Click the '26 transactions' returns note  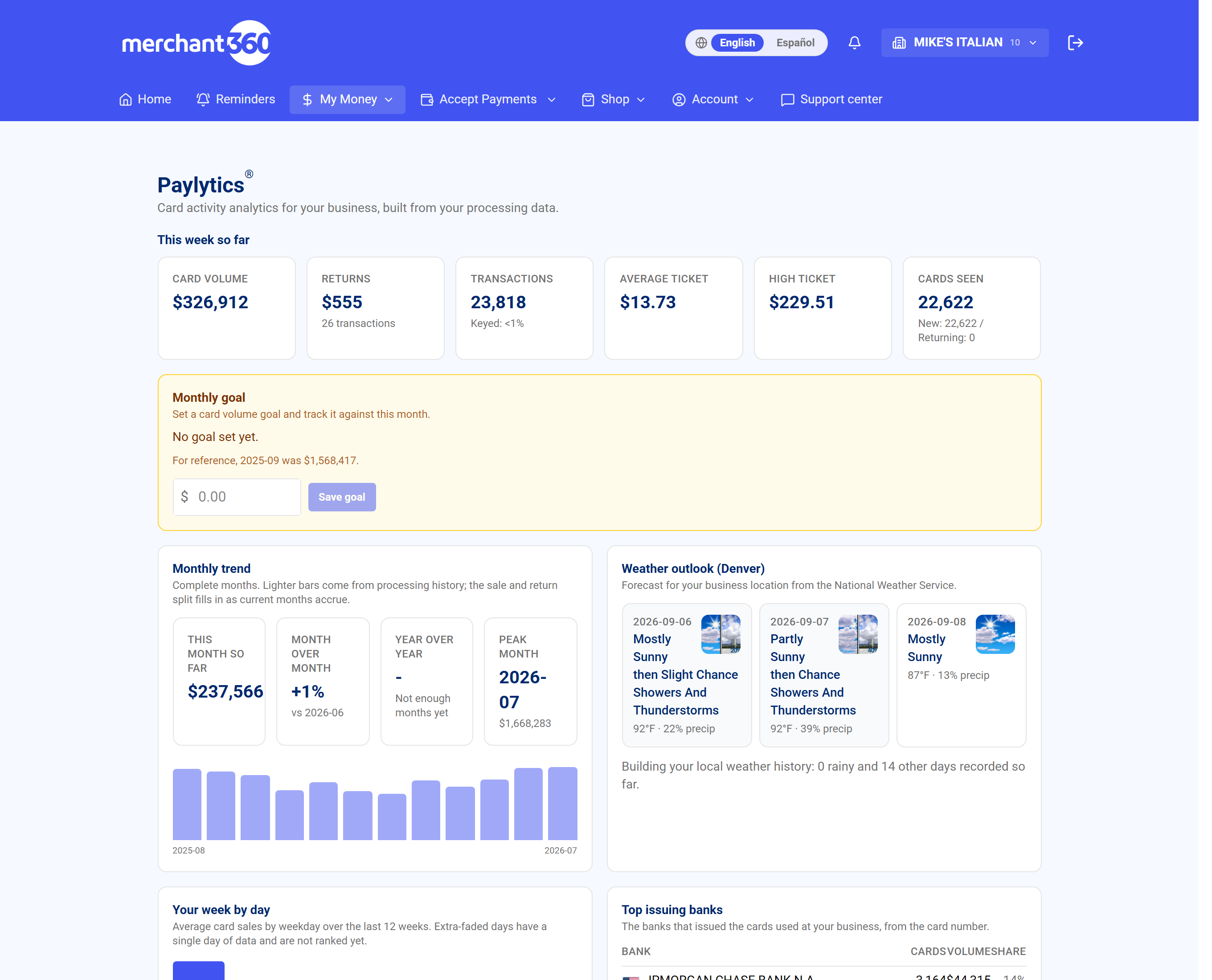[358, 323]
